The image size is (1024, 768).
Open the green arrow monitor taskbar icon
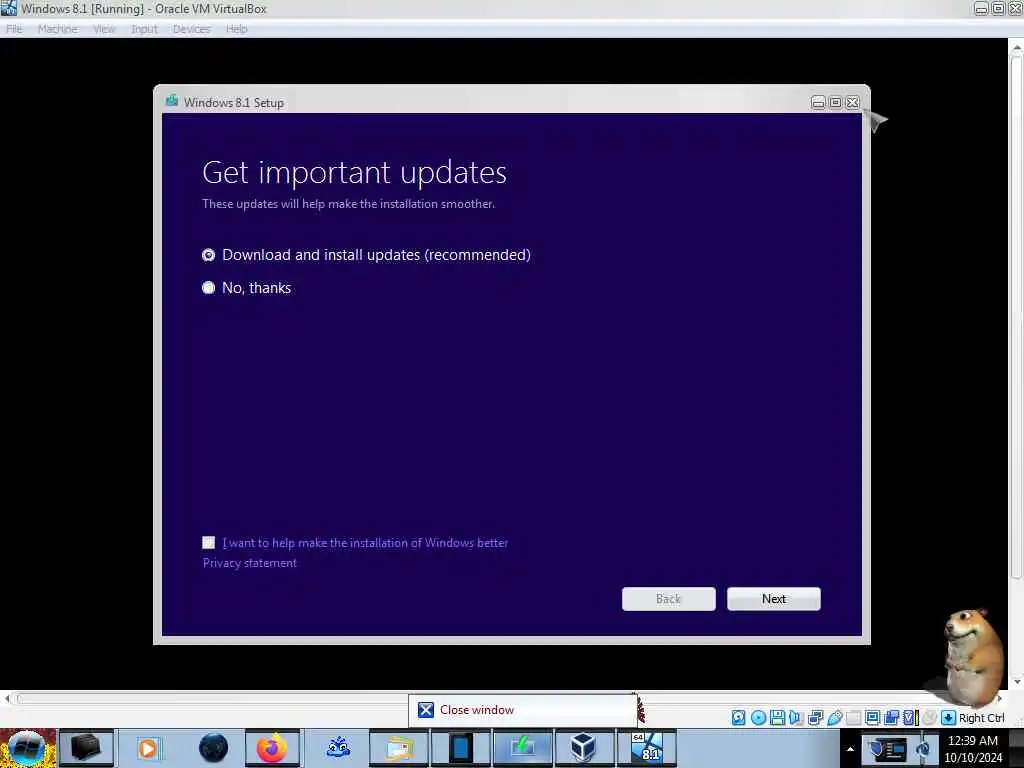(522, 748)
